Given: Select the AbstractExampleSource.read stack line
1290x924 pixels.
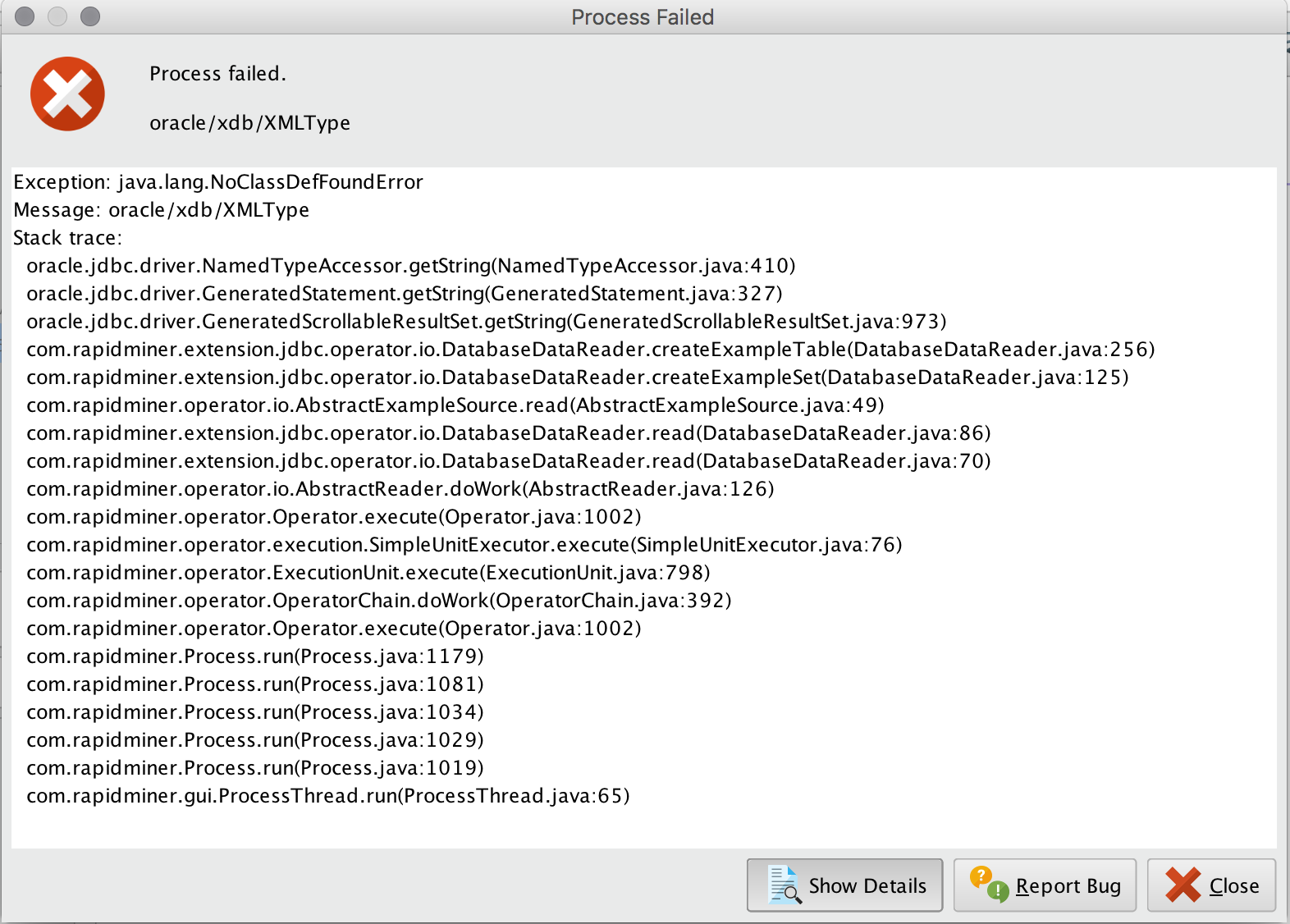Looking at the screenshot, I should 455,405.
